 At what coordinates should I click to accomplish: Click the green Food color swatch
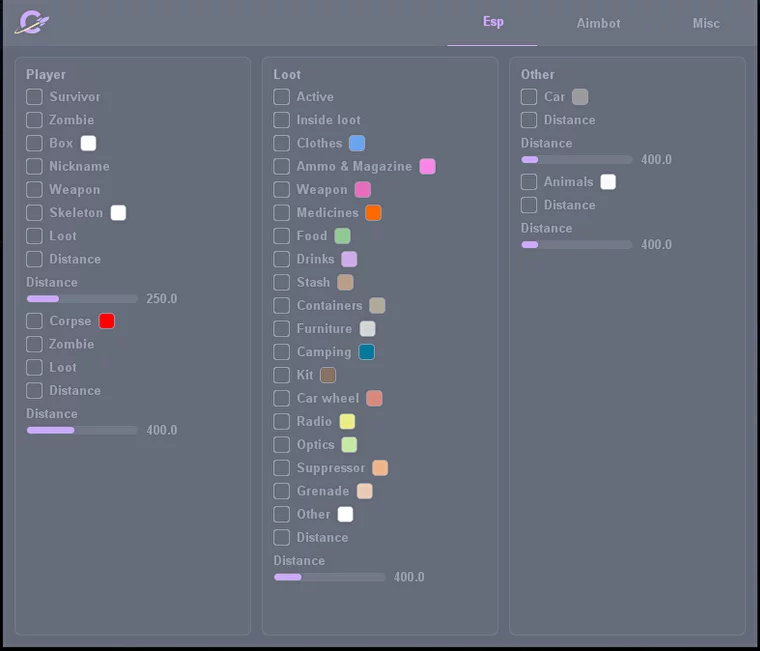[342, 236]
